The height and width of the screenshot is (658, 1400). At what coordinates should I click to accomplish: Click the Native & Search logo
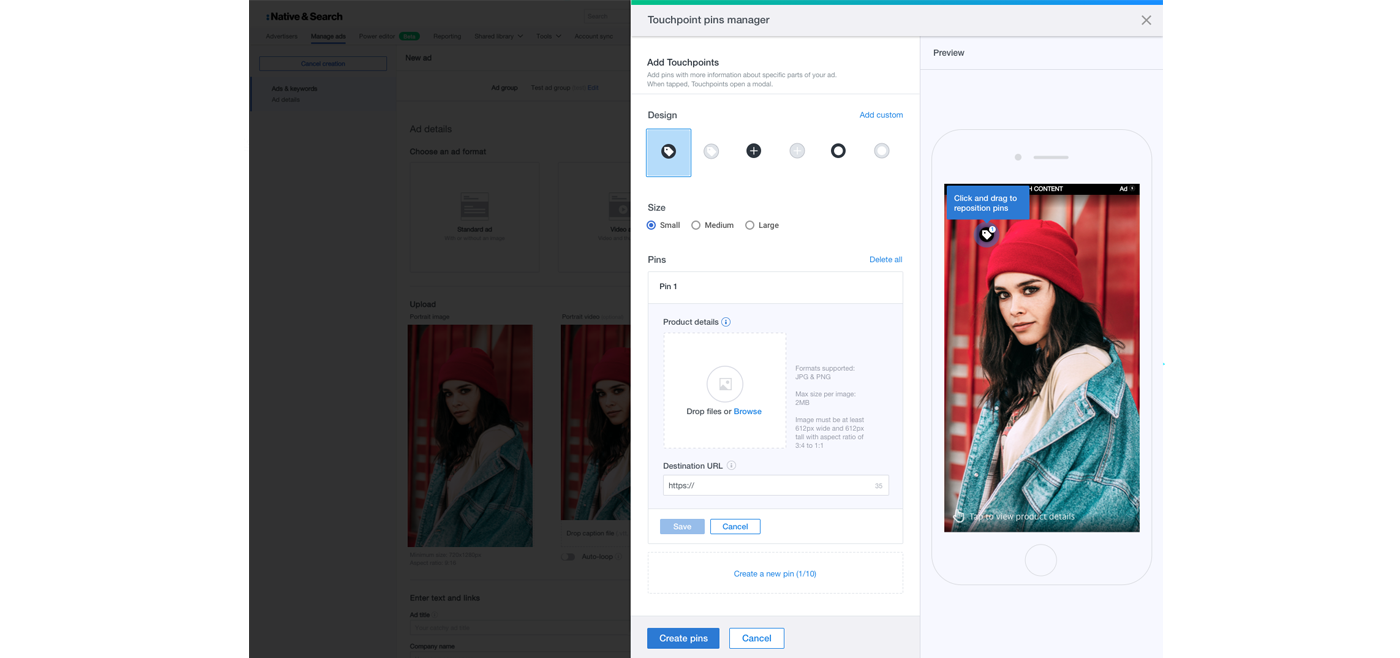point(304,17)
